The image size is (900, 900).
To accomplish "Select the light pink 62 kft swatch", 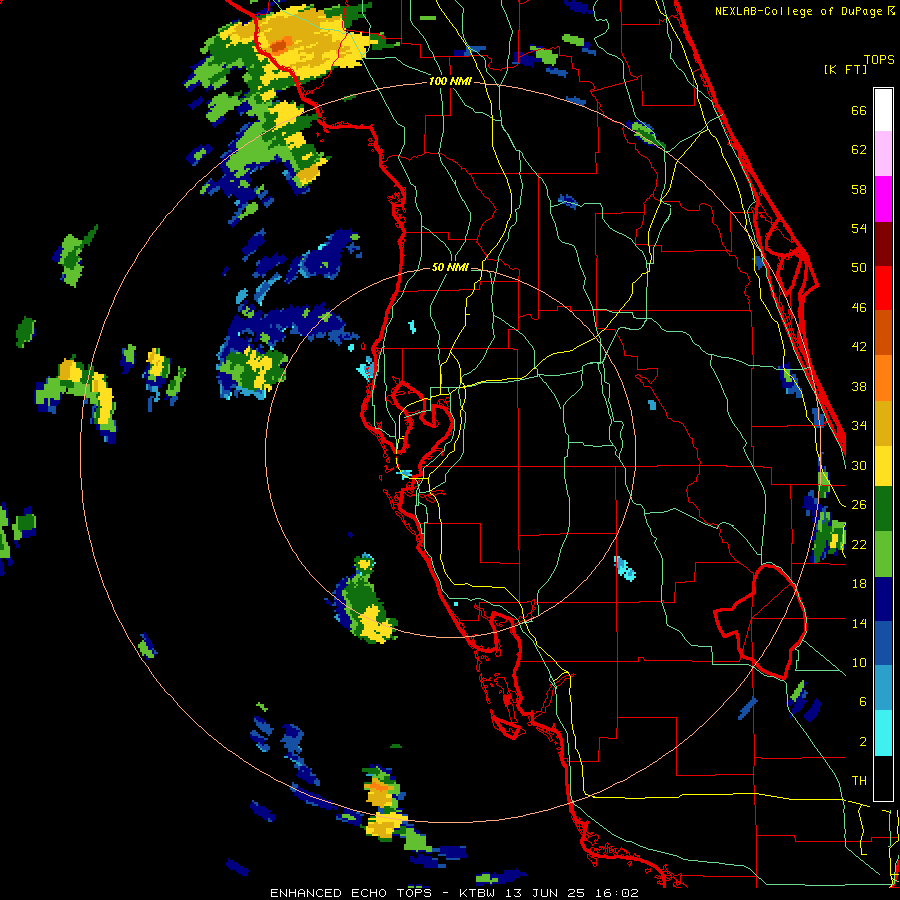I will coord(883,154).
